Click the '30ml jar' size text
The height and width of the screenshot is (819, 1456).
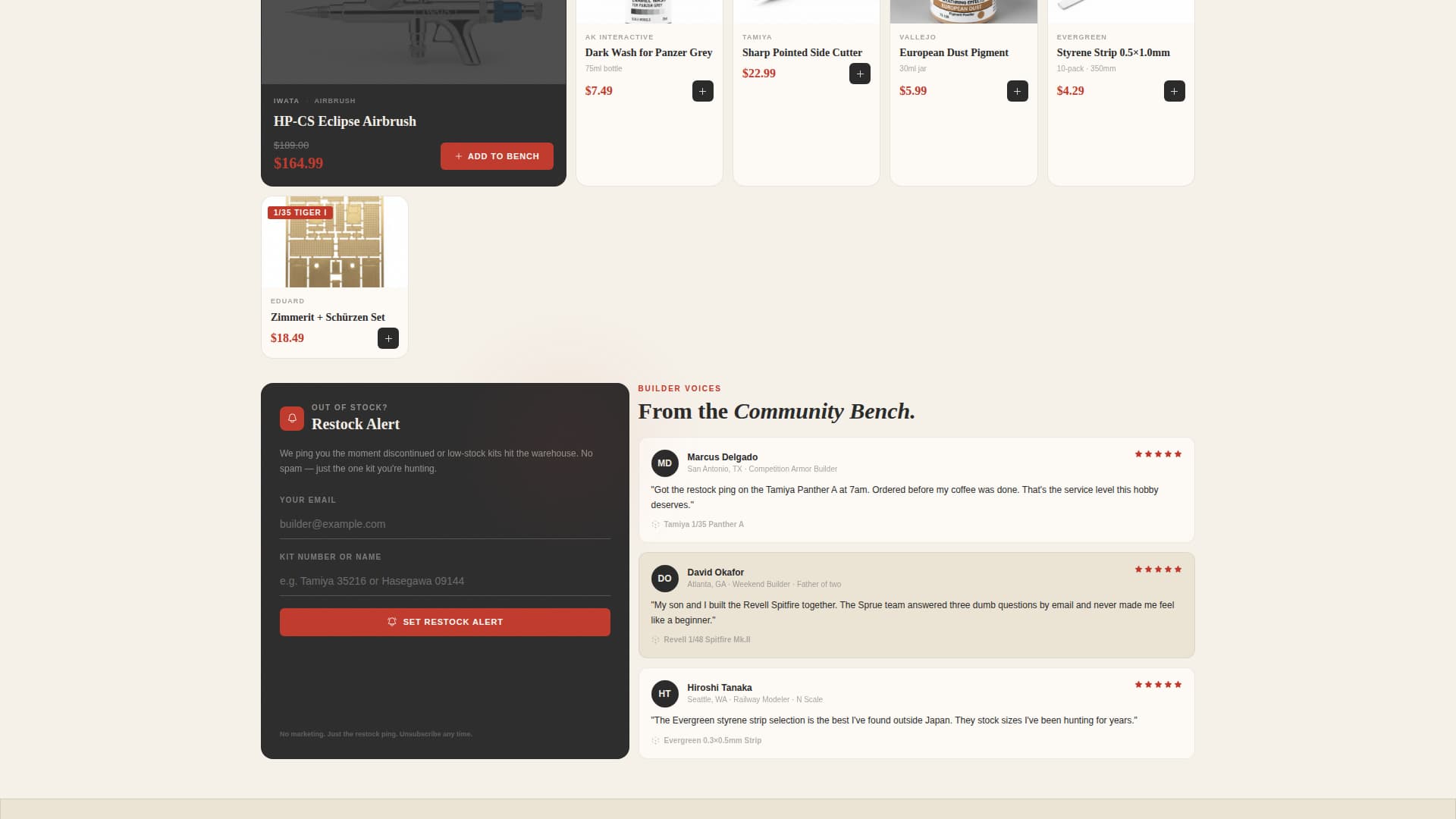pyautogui.click(x=913, y=69)
